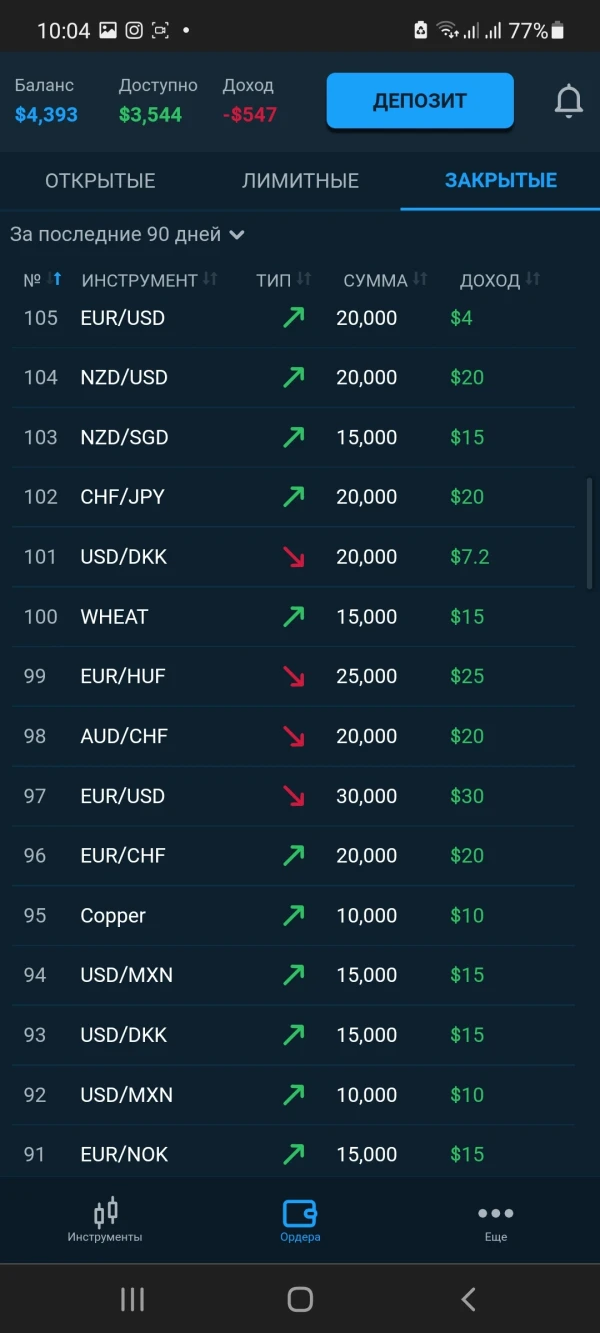This screenshot has height=1333, width=600.
Task: Click the orders list scrollbar
Action: 589,533
